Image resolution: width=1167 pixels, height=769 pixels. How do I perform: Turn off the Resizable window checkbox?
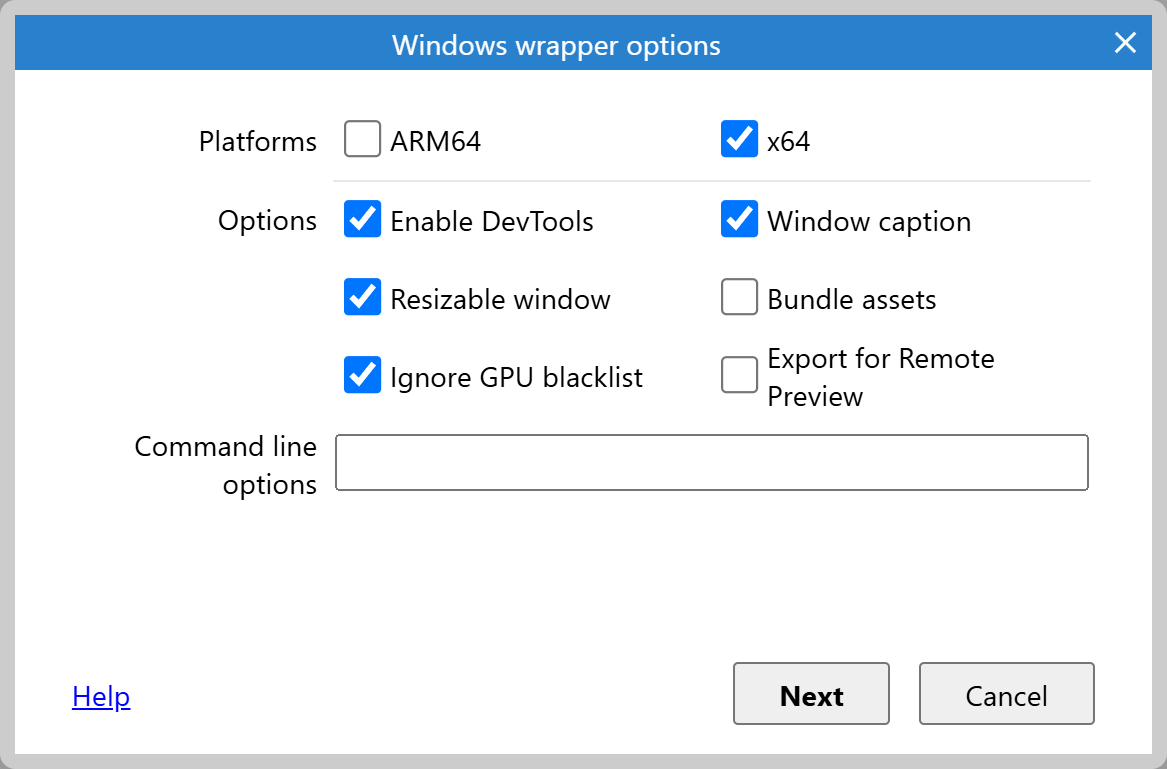tap(362, 298)
